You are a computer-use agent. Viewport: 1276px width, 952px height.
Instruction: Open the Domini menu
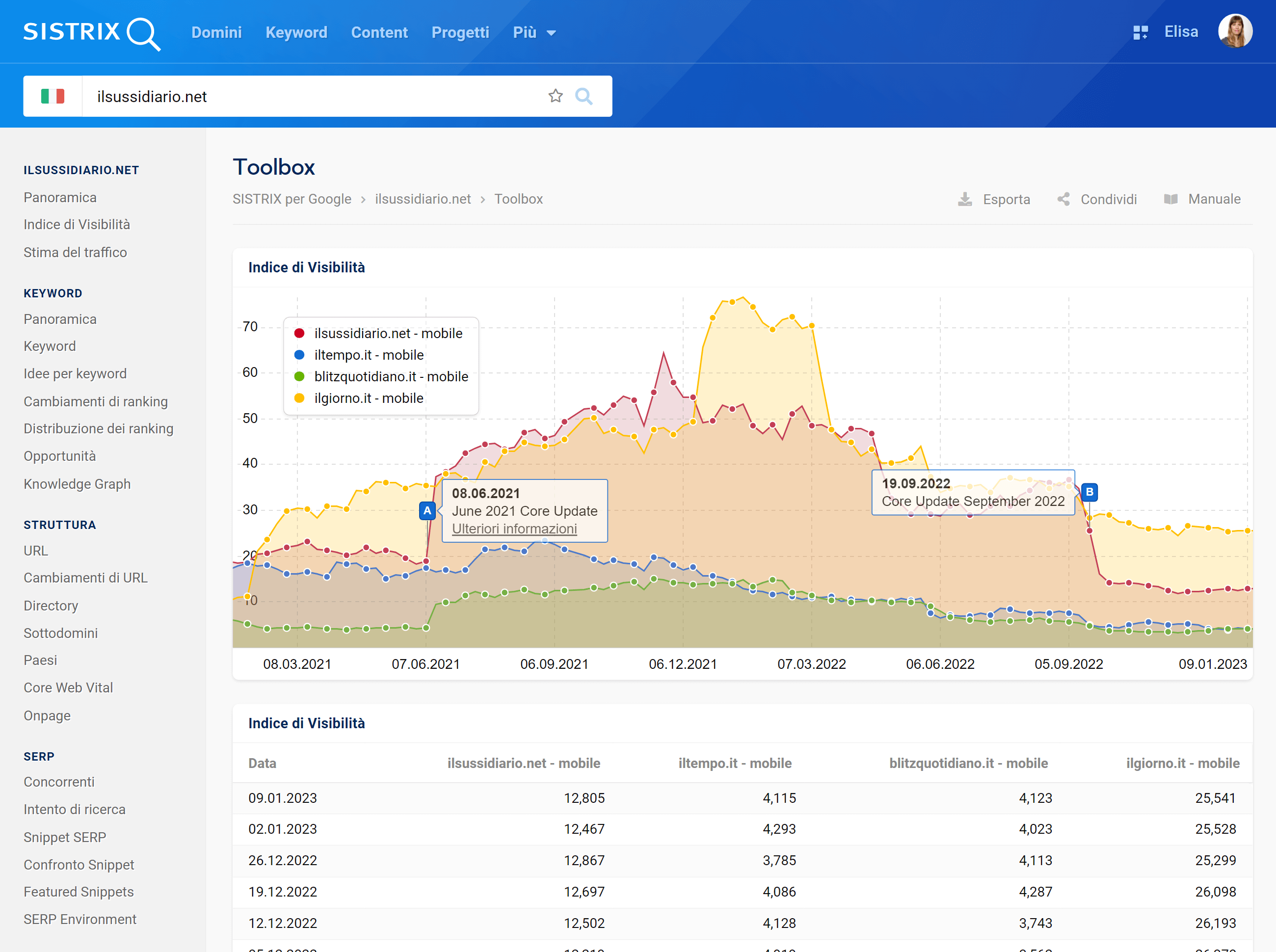point(216,32)
